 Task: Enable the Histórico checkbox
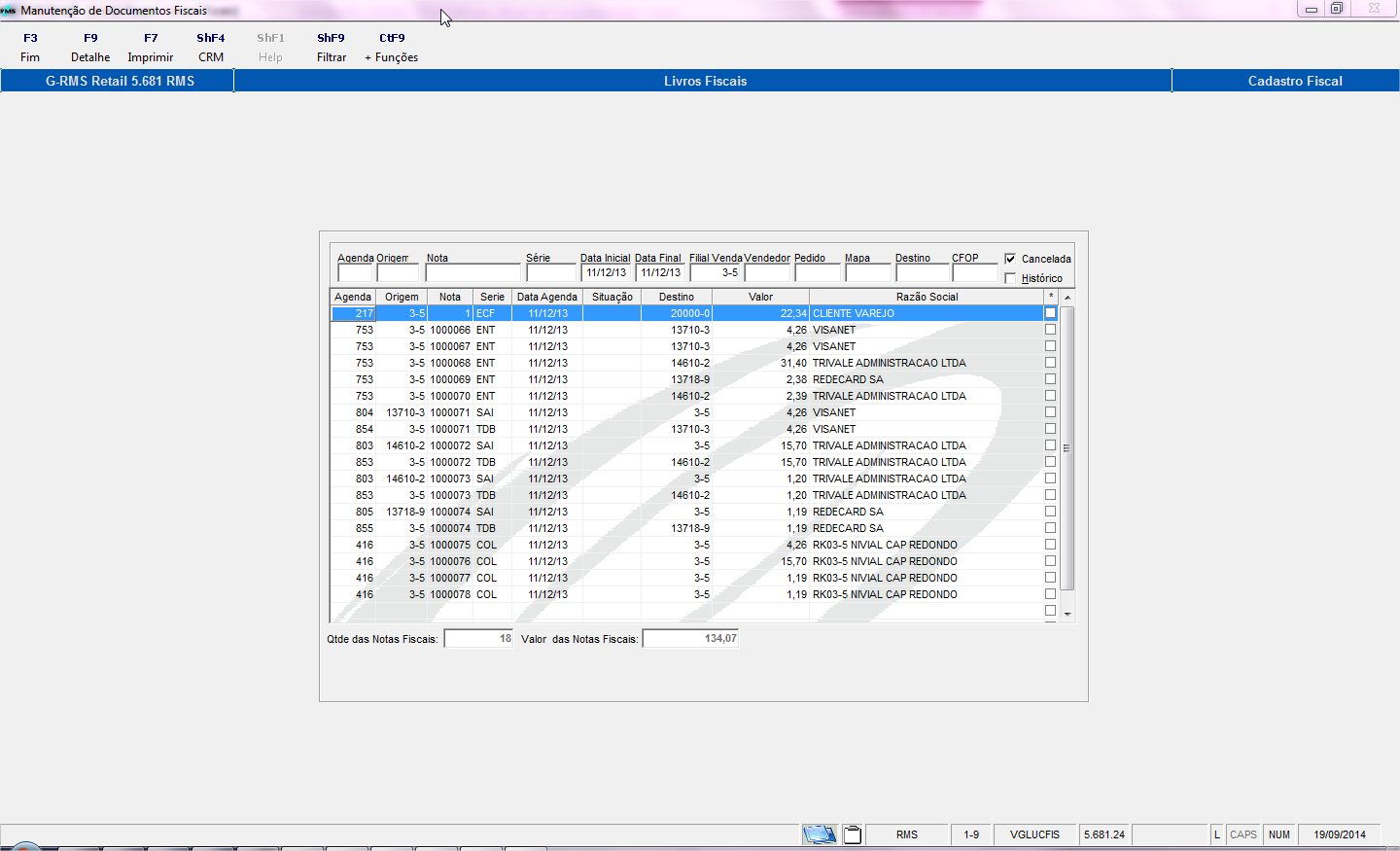coord(1010,278)
